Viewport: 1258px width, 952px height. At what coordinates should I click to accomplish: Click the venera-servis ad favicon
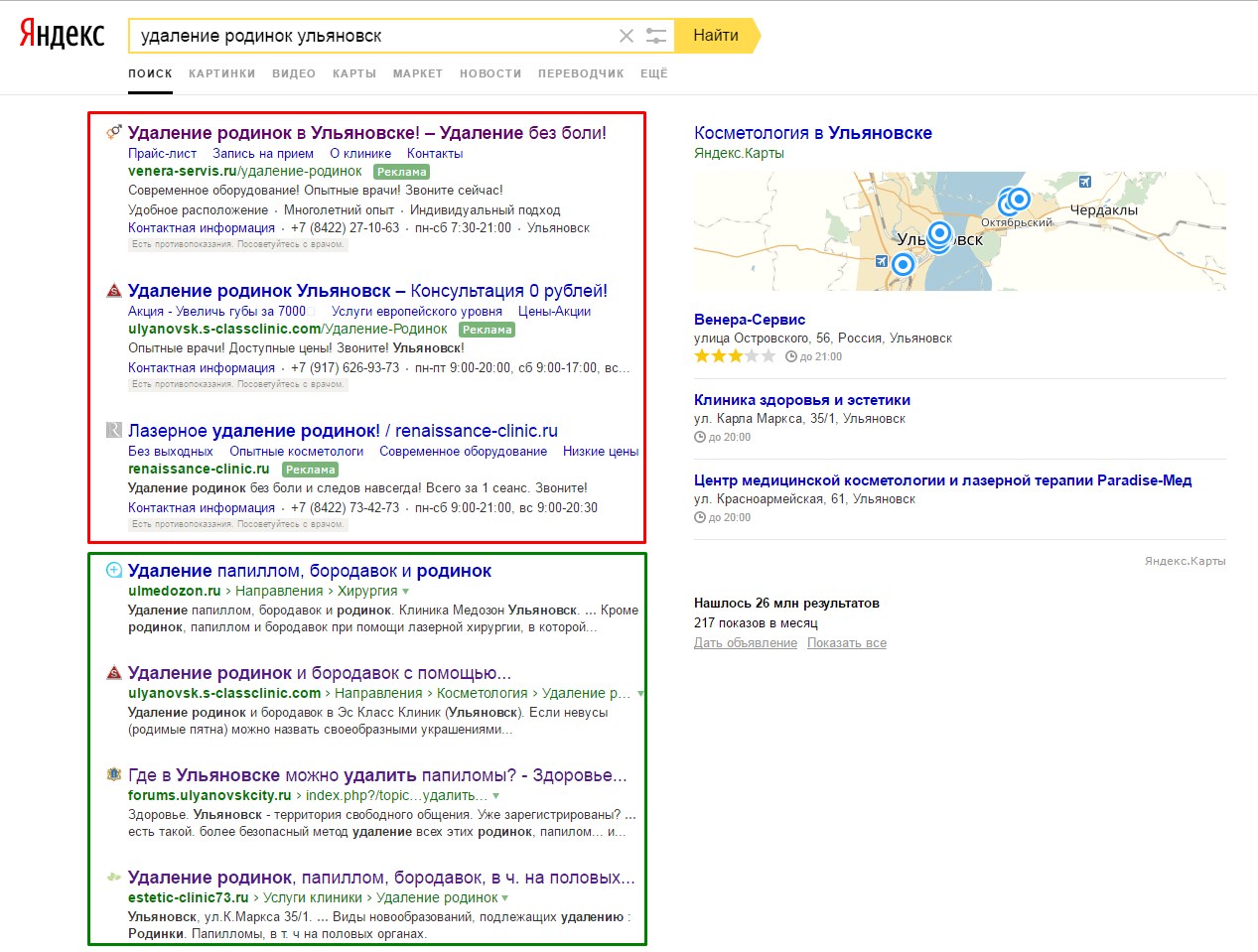(114, 132)
